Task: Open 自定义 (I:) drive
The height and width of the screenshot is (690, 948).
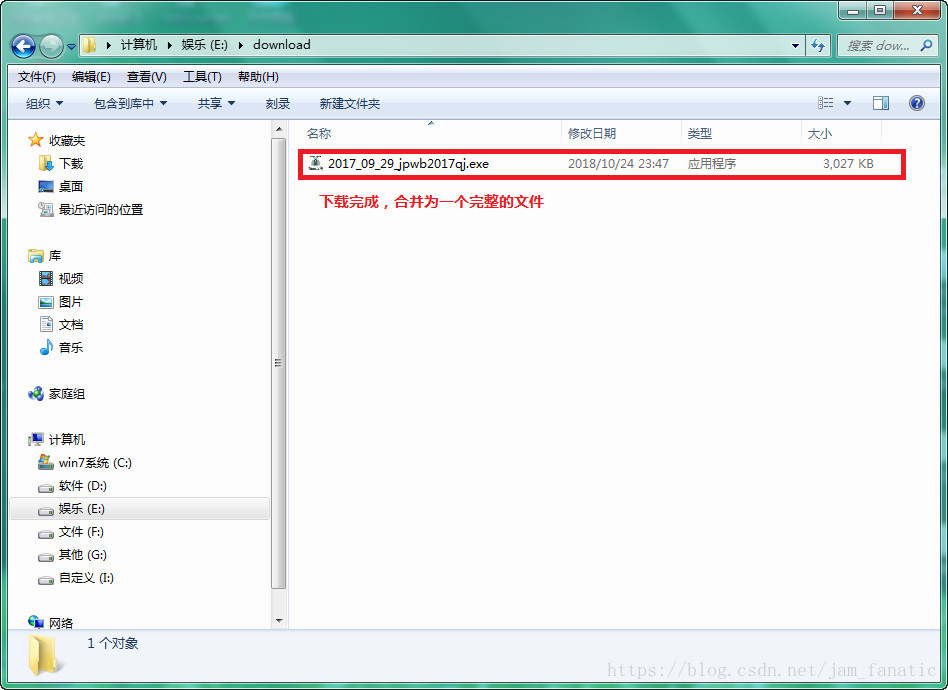Action: click(x=86, y=578)
